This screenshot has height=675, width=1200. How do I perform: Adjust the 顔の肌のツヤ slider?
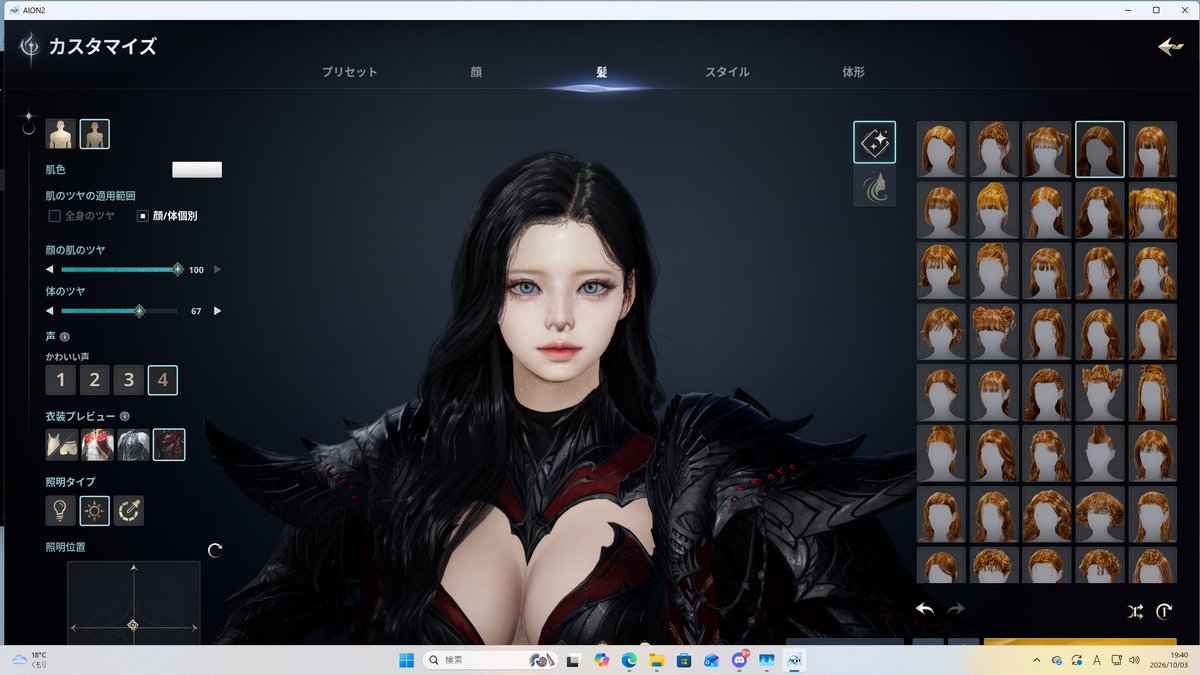120,269
